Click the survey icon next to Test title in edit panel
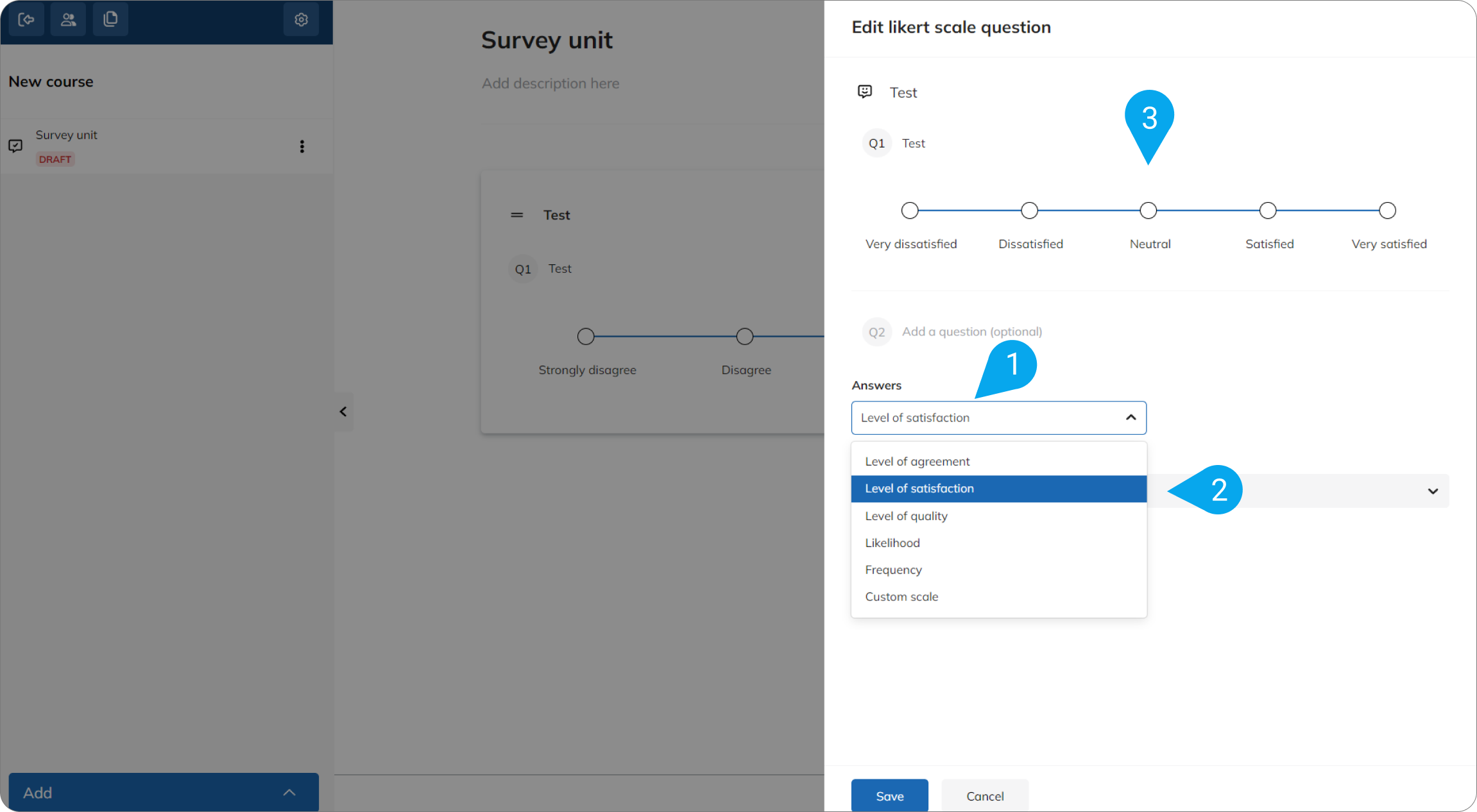The image size is (1477, 812). pos(865,92)
